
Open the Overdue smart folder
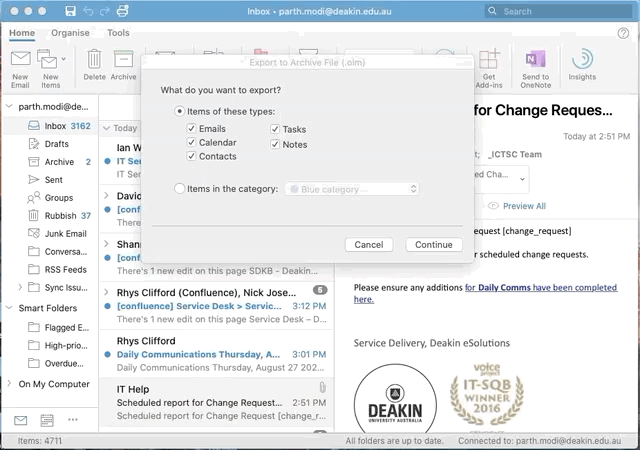(51, 363)
